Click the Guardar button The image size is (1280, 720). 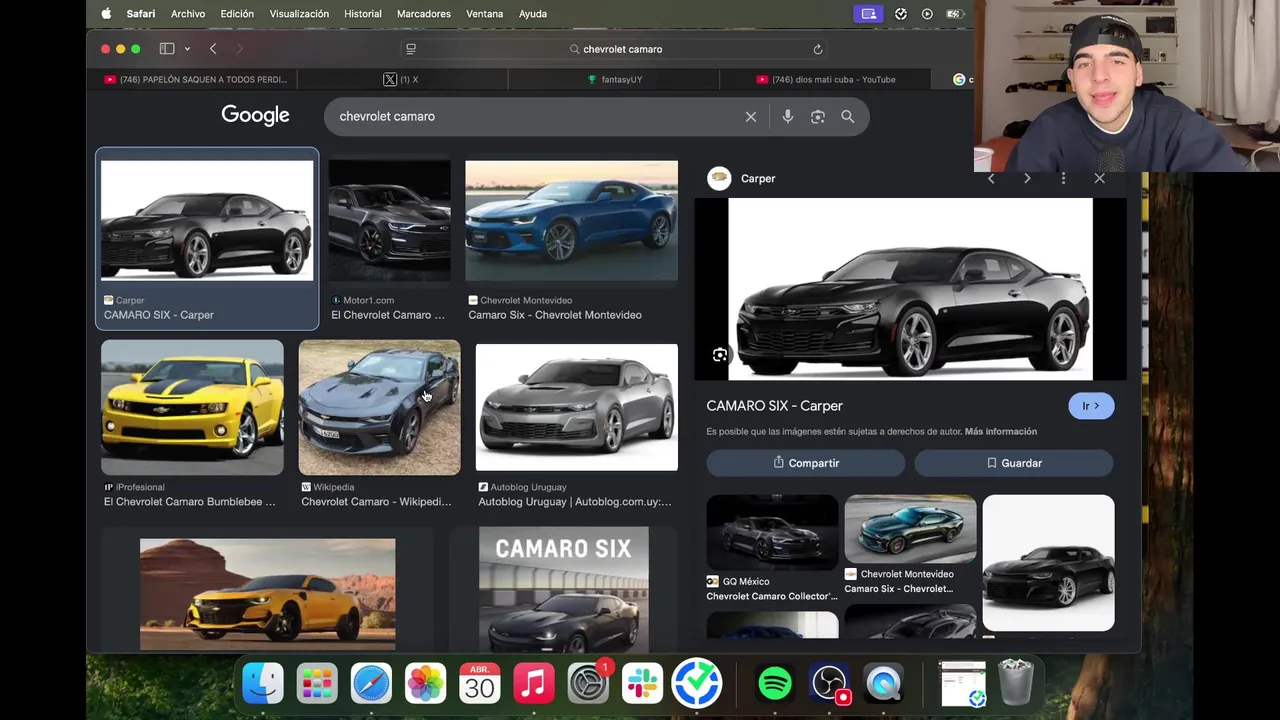(x=1014, y=463)
